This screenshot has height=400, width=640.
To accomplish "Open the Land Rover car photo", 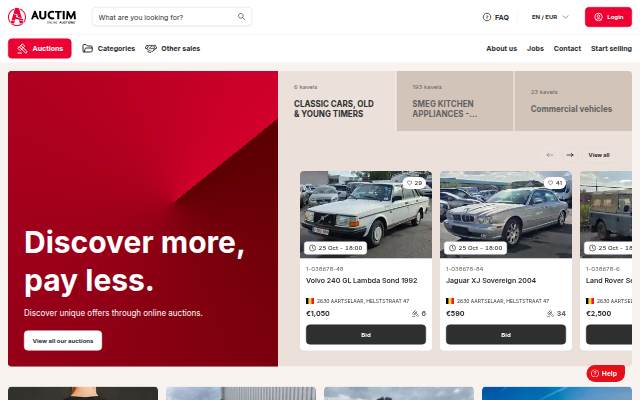I will point(606,214).
